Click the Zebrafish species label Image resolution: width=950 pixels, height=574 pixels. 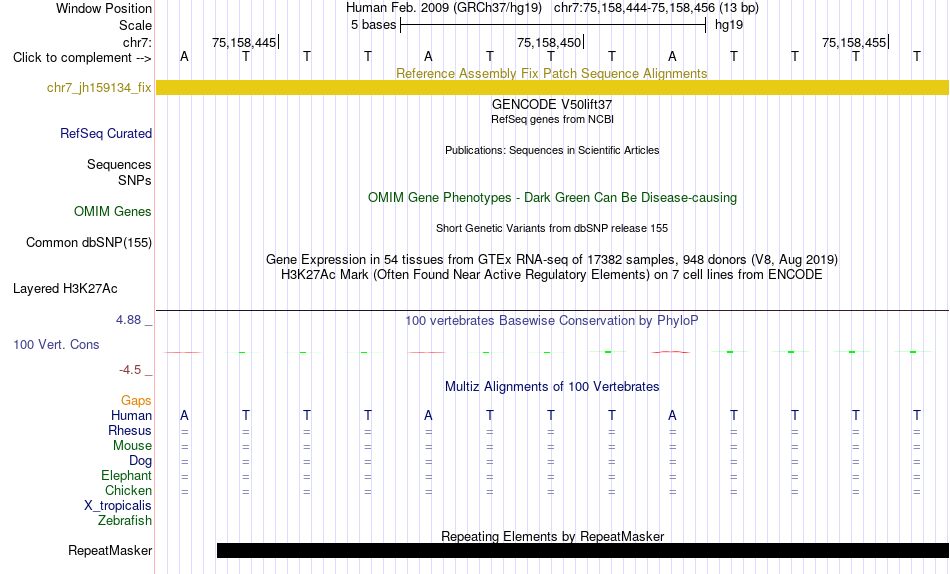125,521
